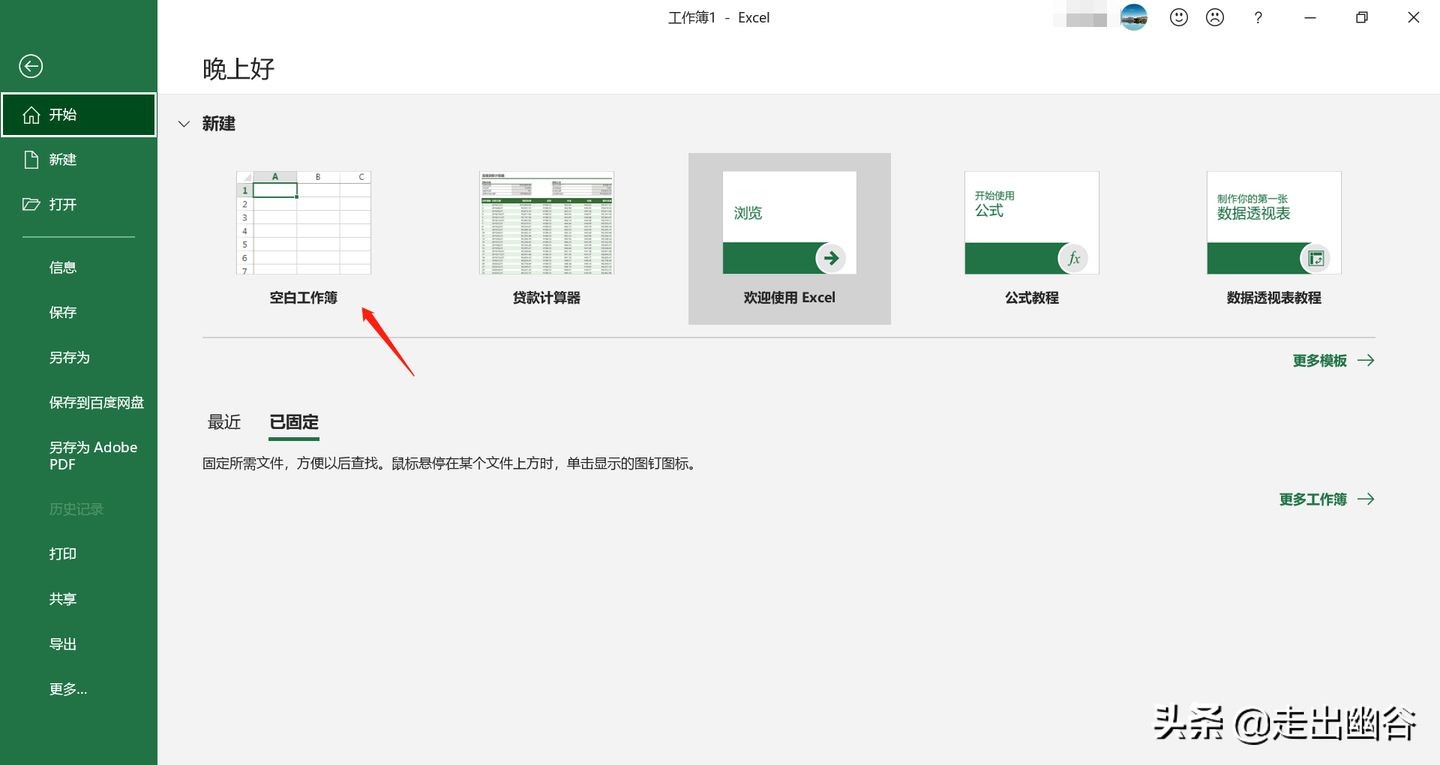Click arrow icon on 浏览 tour thumbnail

[x=830, y=258]
